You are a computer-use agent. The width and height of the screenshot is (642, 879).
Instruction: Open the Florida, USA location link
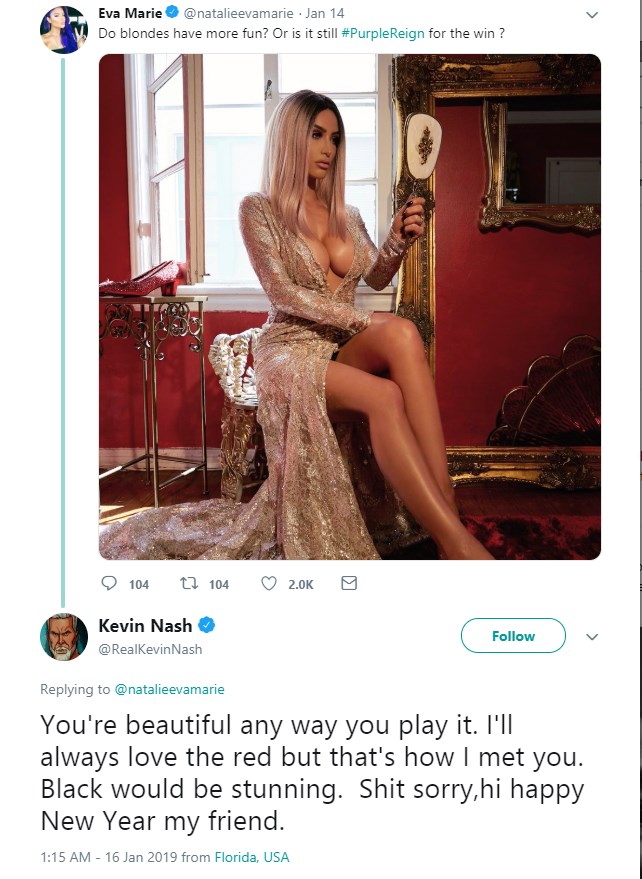tap(252, 857)
